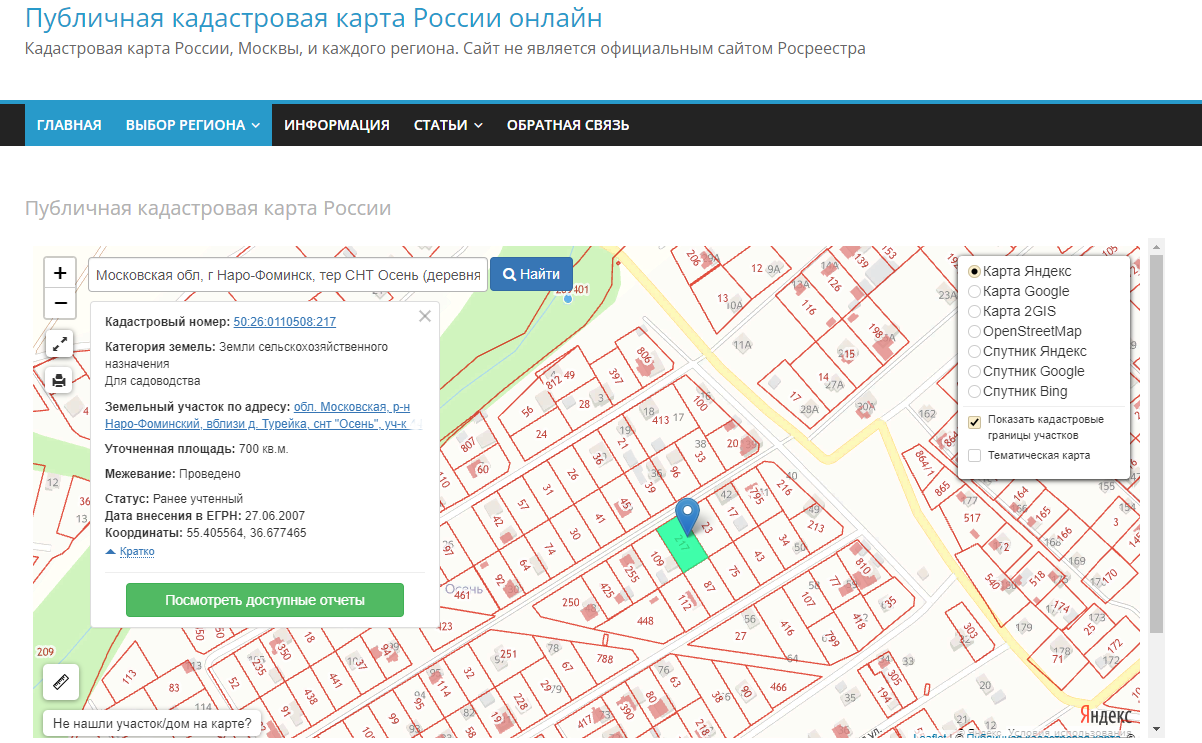Click parcel 250 on the map
Image resolution: width=1202 pixels, height=743 pixels.
571,602
